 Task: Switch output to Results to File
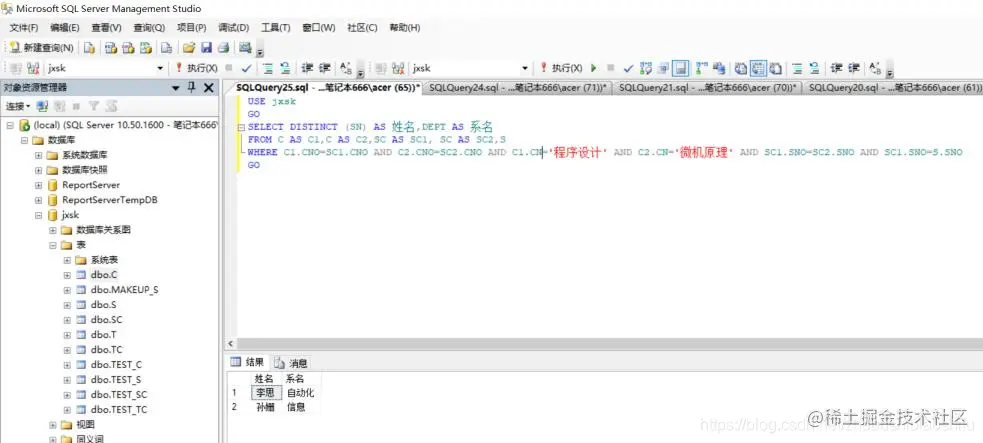point(776,68)
